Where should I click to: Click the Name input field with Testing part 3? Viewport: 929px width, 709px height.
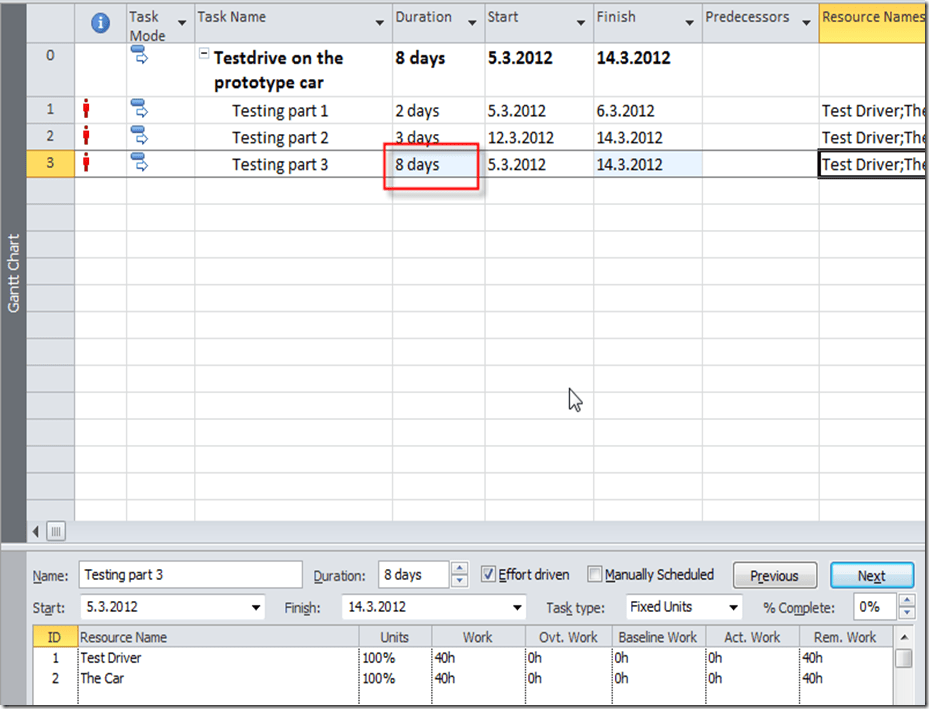pos(190,575)
